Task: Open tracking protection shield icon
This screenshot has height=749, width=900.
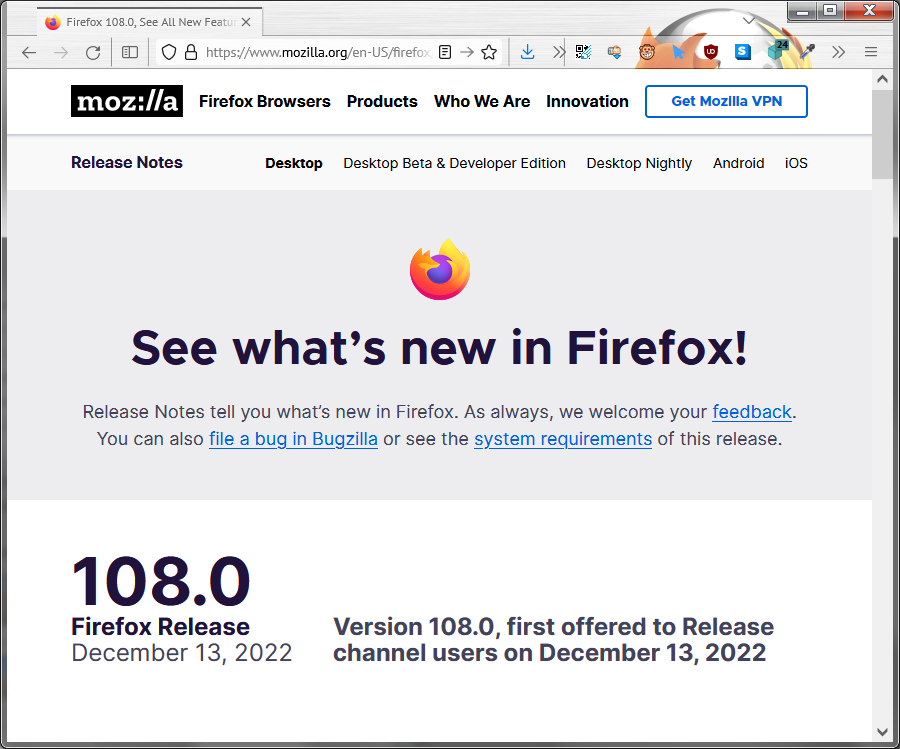Action: 169,52
